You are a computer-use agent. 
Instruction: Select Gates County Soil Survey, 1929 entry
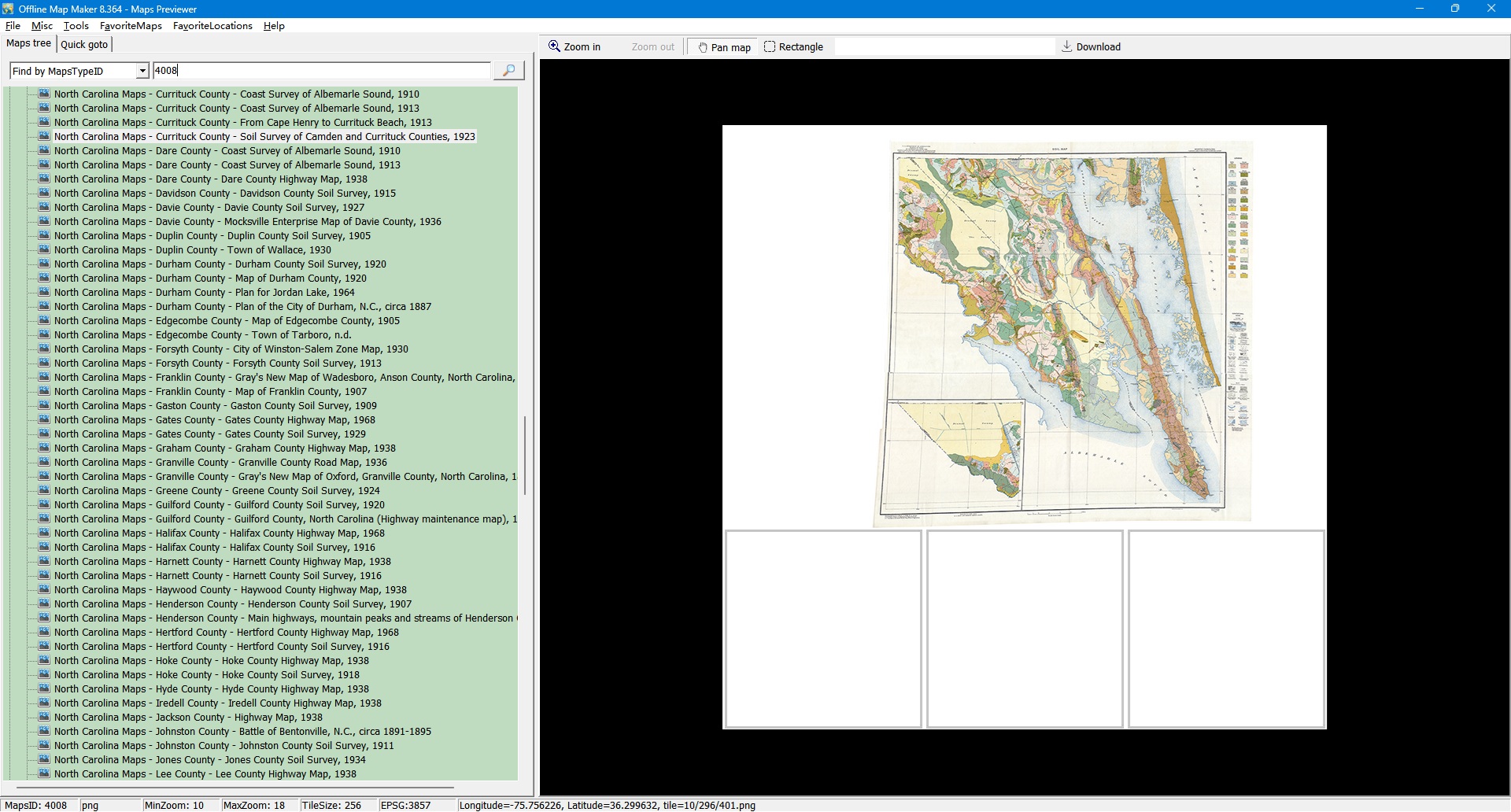tap(209, 434)
